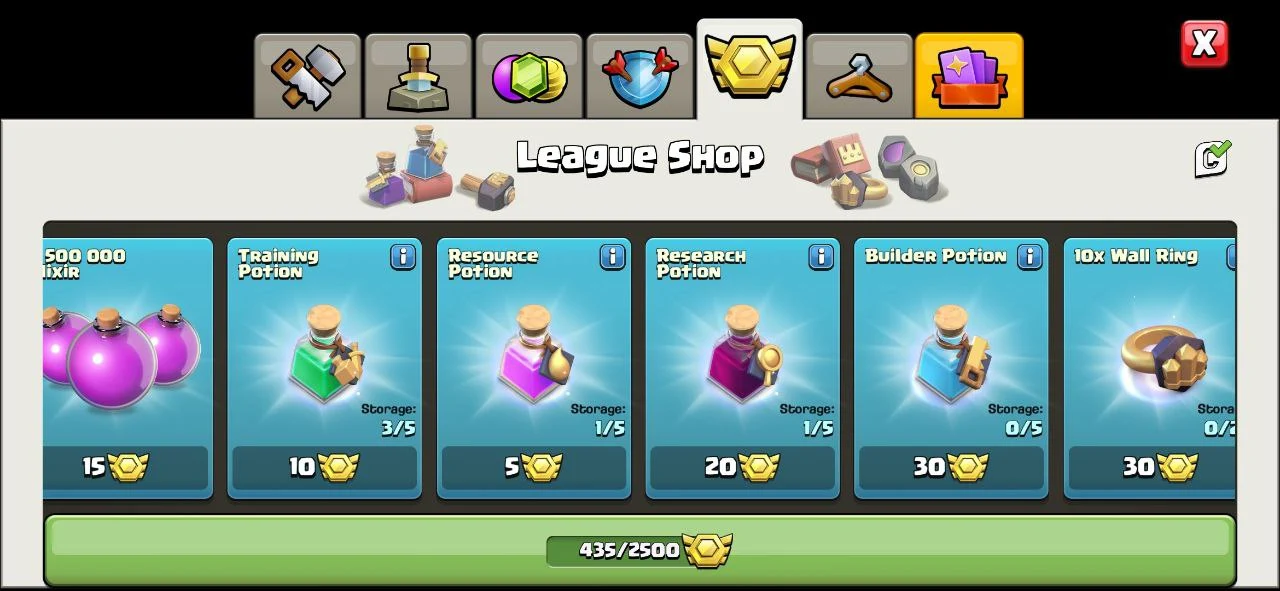Image resolution: width=1280 pixels, height=591 pixels.
Task: Show info for Research Potion
Action: point(821,257)
